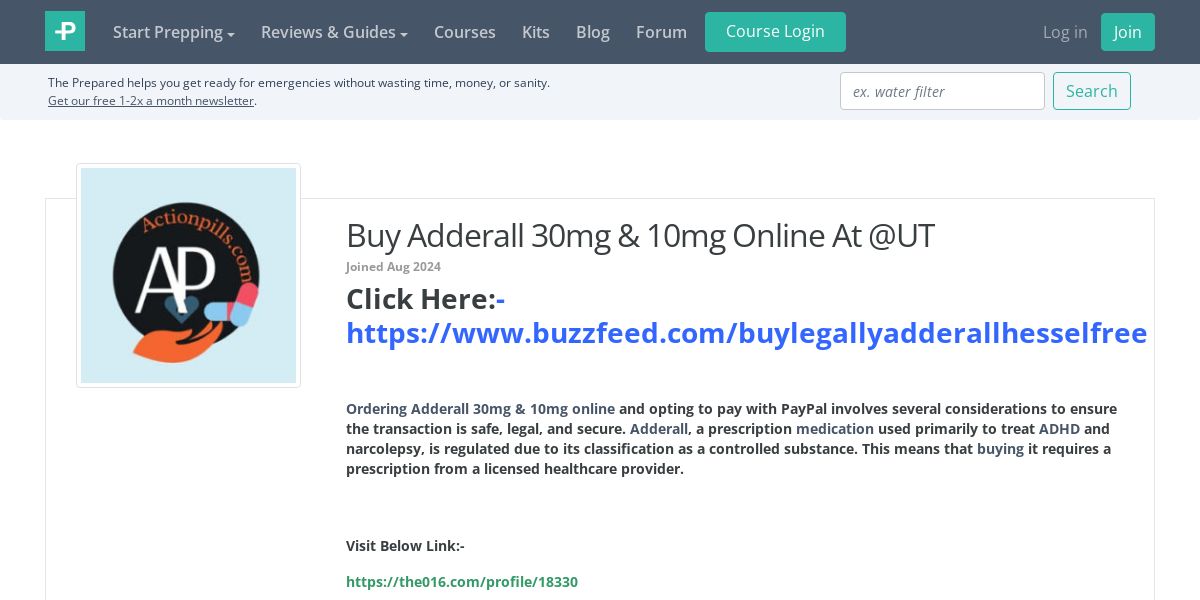Select the Log in link

[1065, 32]
